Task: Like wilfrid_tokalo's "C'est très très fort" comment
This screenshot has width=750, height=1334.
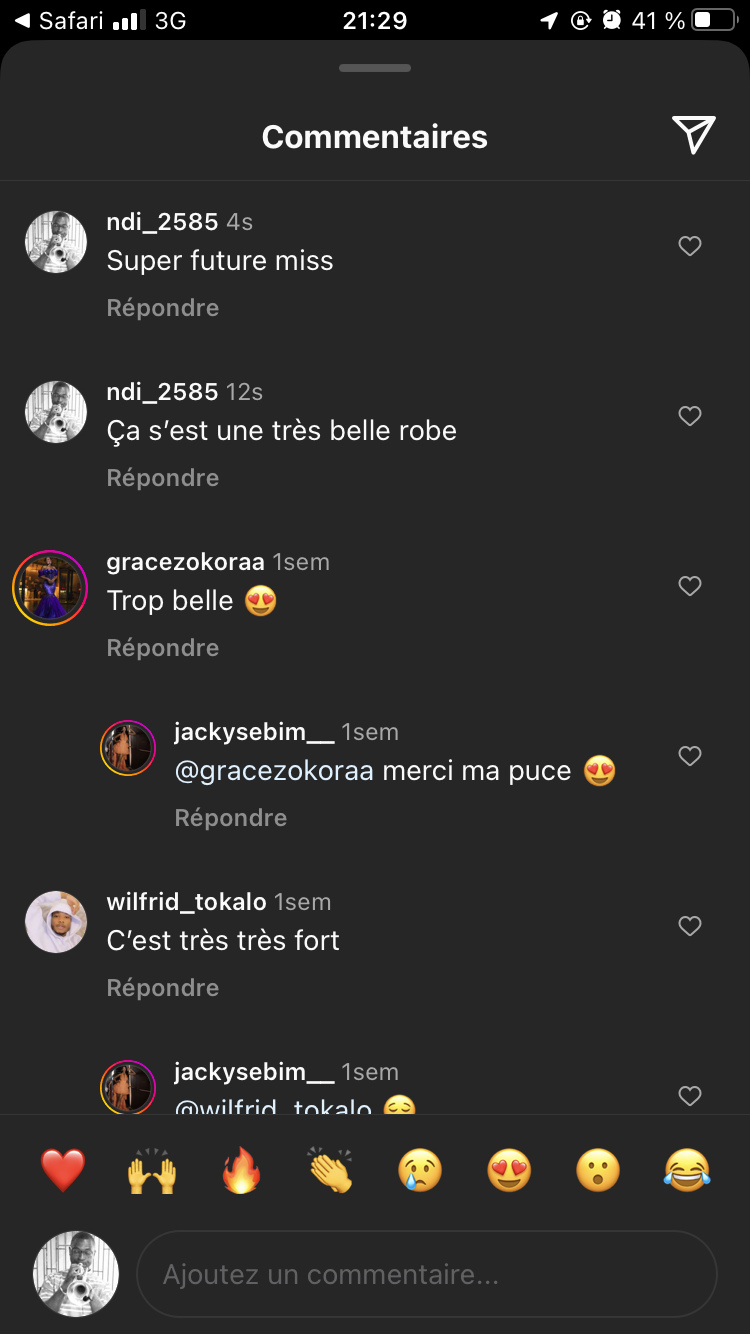Action: point(690,926)
